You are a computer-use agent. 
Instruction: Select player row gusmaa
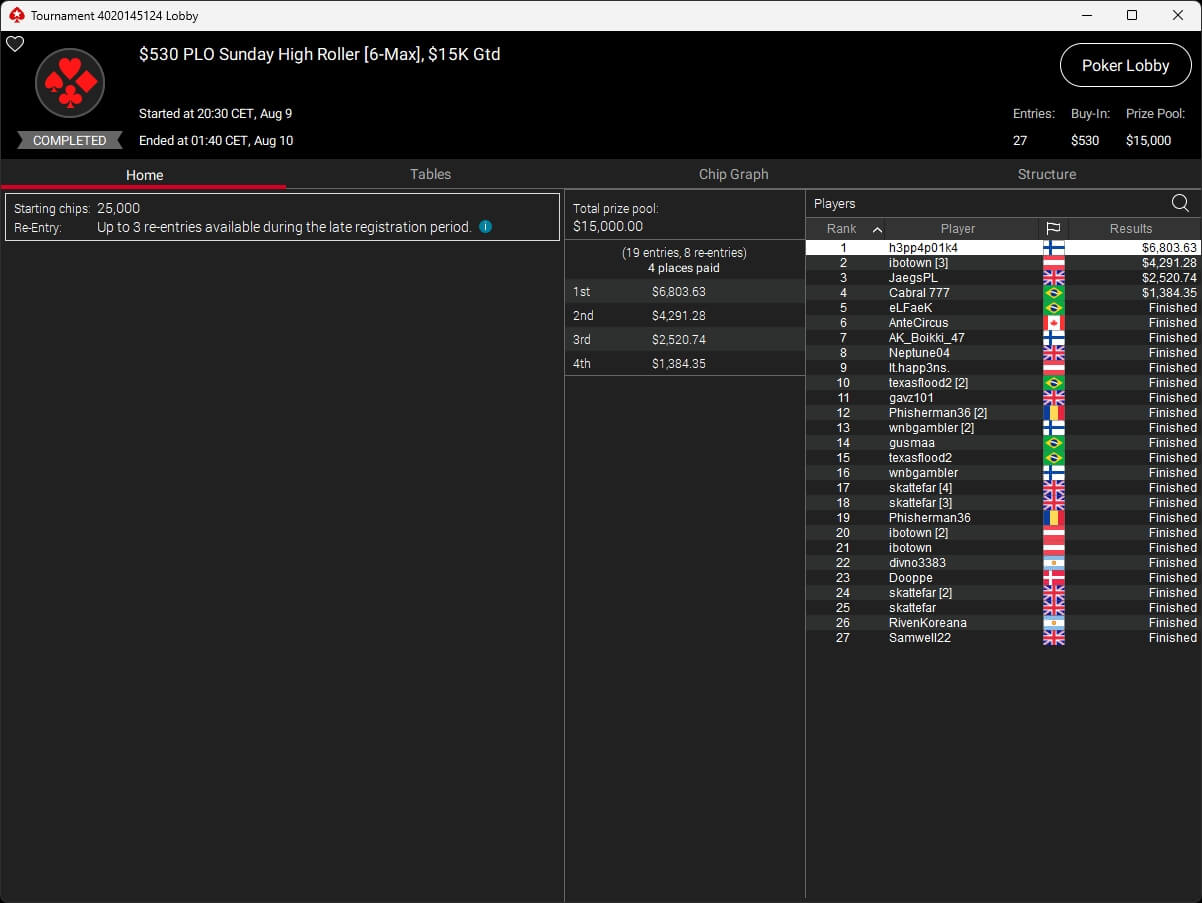tap(1003, 443)
